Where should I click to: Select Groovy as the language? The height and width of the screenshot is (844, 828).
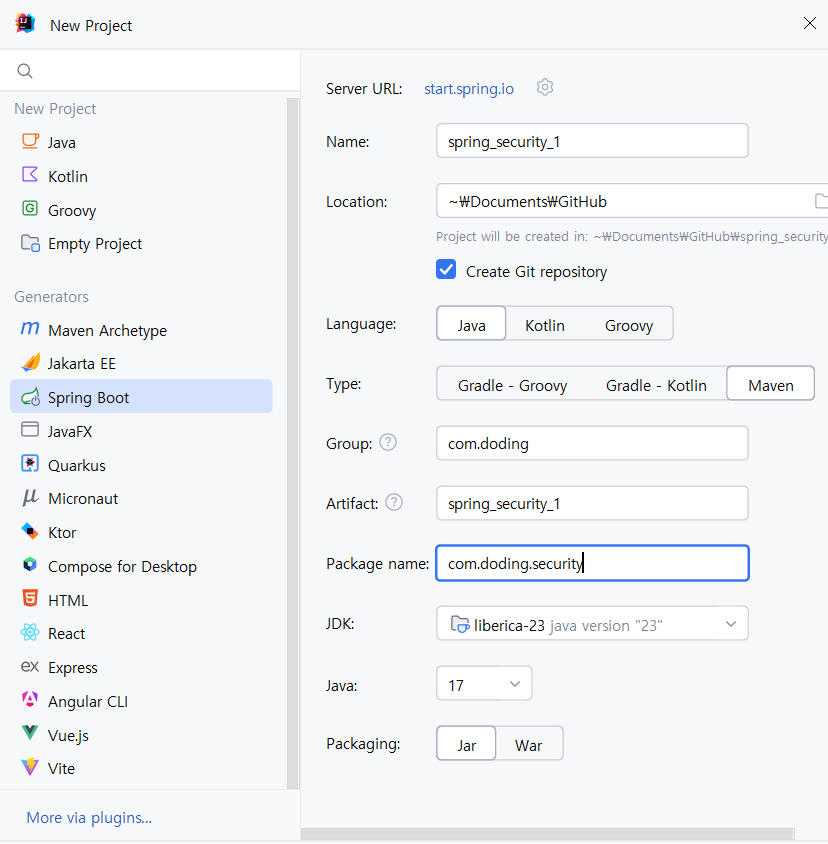coord(629,325)
